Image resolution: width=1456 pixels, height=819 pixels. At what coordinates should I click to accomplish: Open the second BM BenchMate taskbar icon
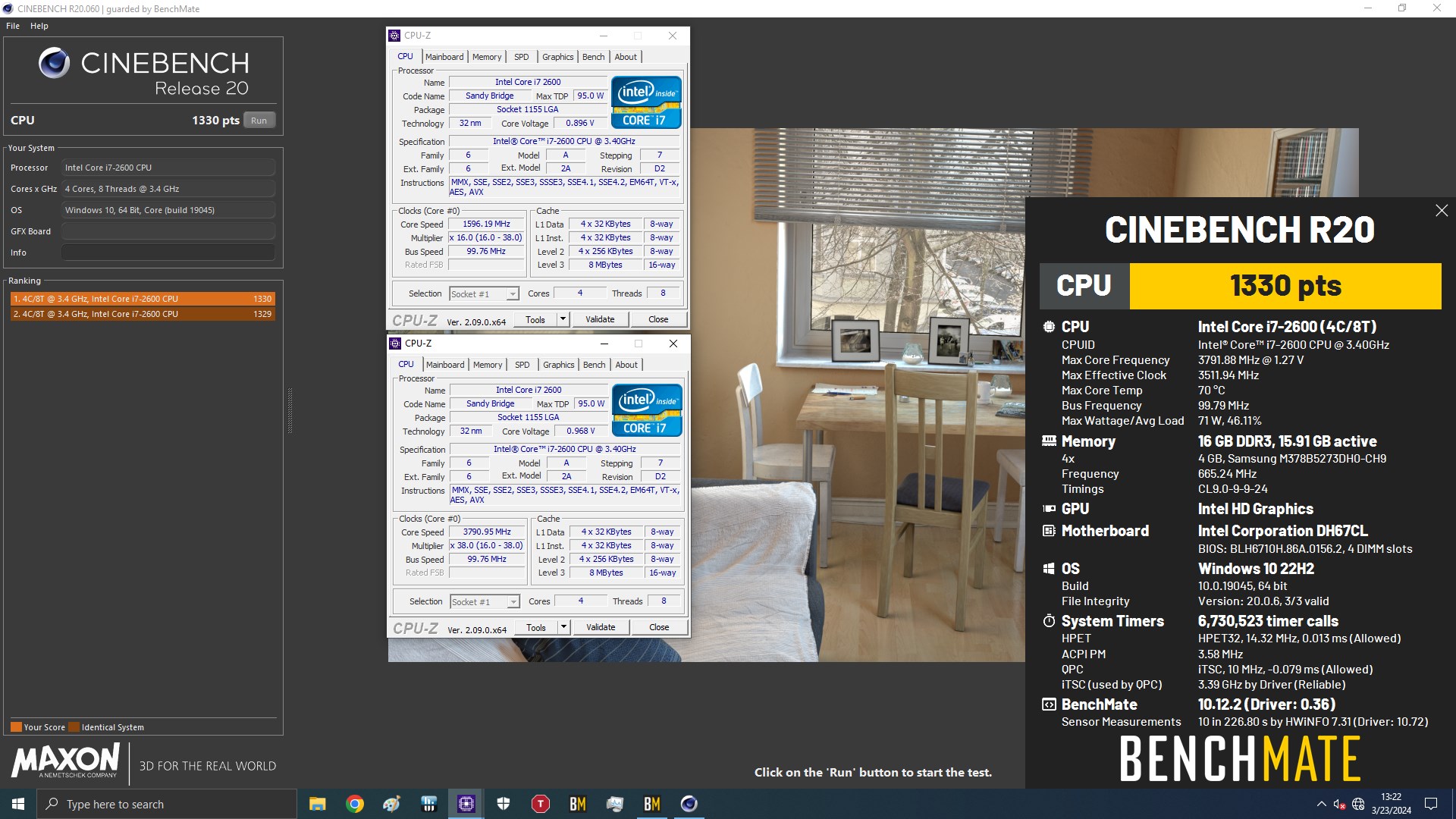pos(652,804)
